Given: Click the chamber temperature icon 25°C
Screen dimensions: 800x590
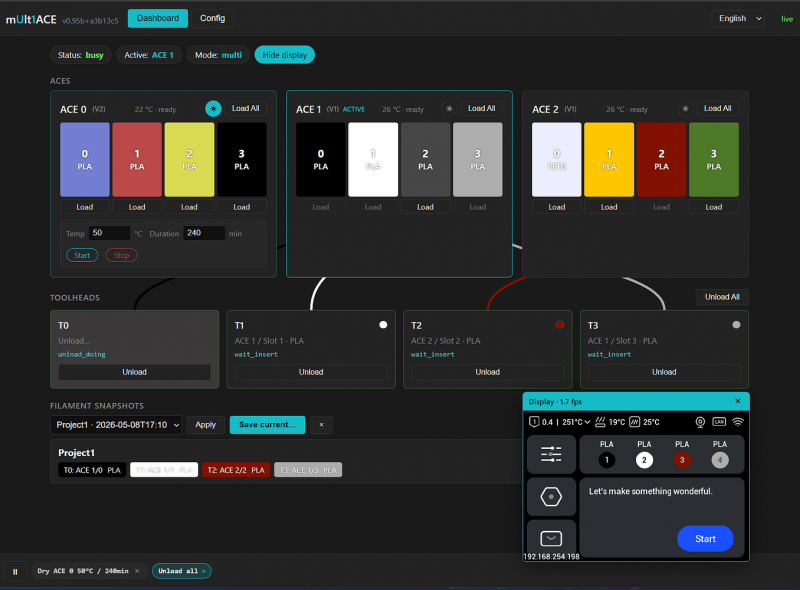Looking at the screenshot, I should (634, 422).
